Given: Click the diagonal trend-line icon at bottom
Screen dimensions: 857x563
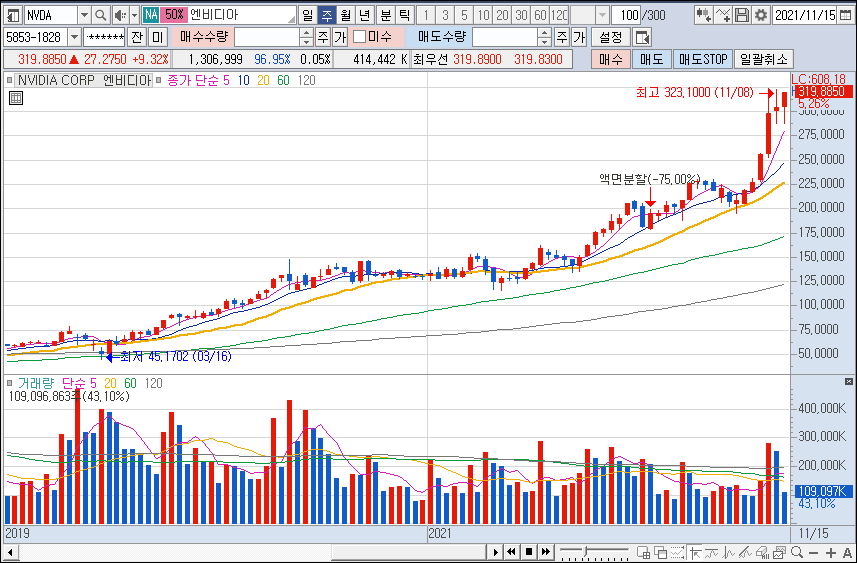Looking at the screenshot, I should point(746,552).
